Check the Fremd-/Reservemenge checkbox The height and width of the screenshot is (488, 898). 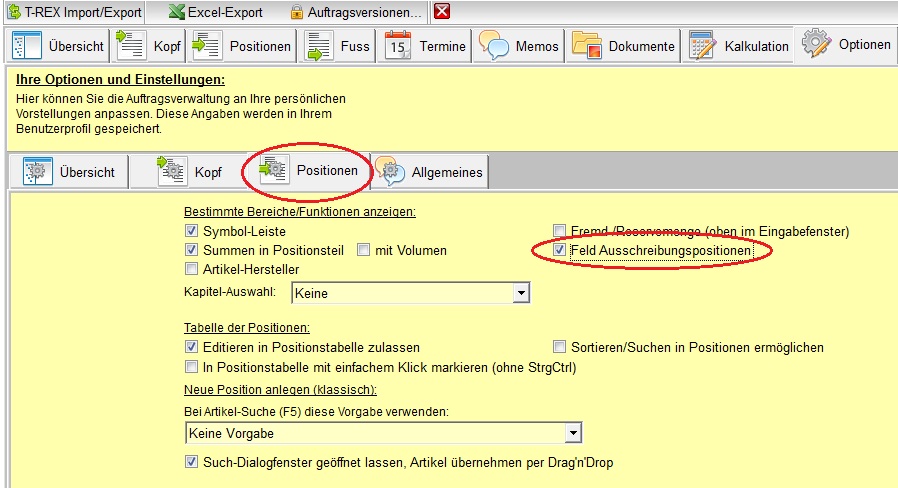(x=559, y=231)
